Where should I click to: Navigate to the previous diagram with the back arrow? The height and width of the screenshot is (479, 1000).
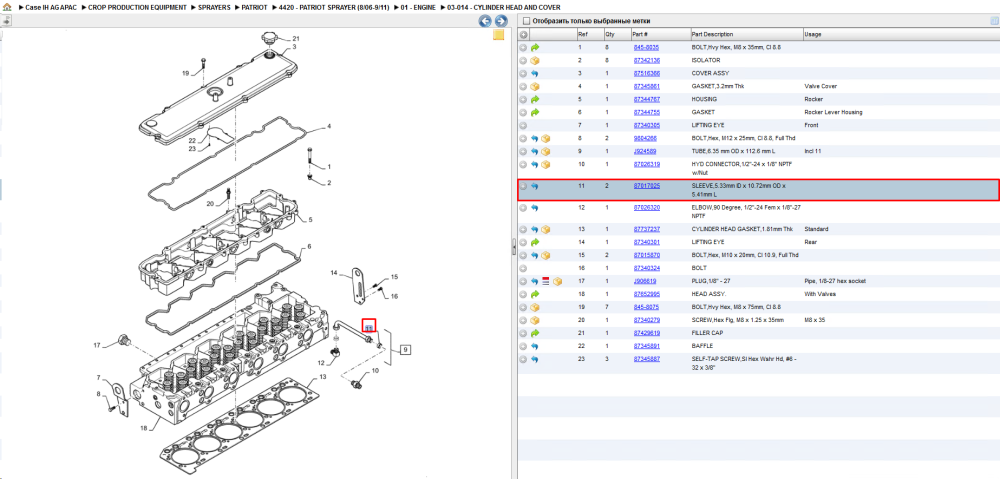(x=485, y=21)
